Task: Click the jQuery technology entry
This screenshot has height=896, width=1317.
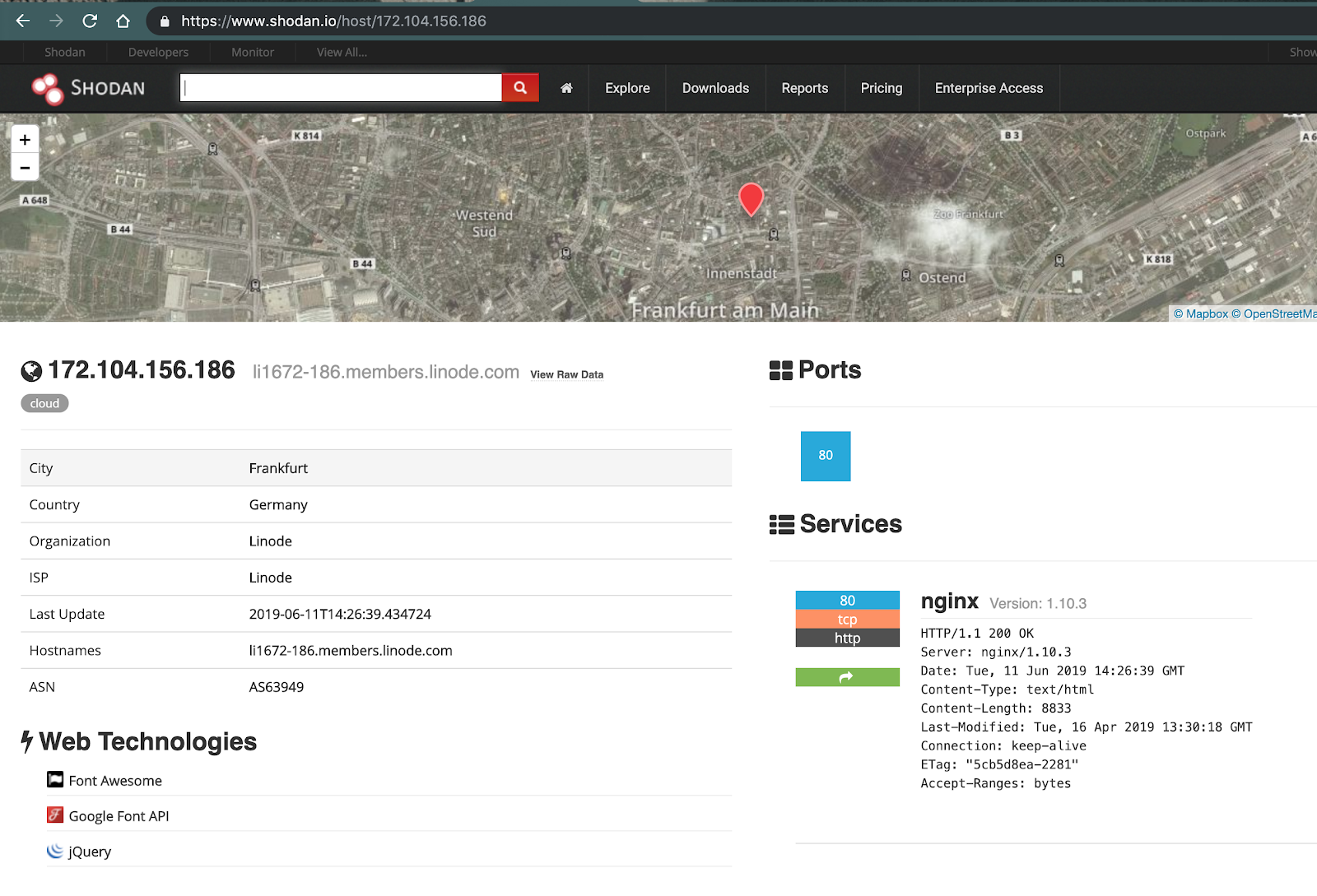Action: [x=90, y=852]
